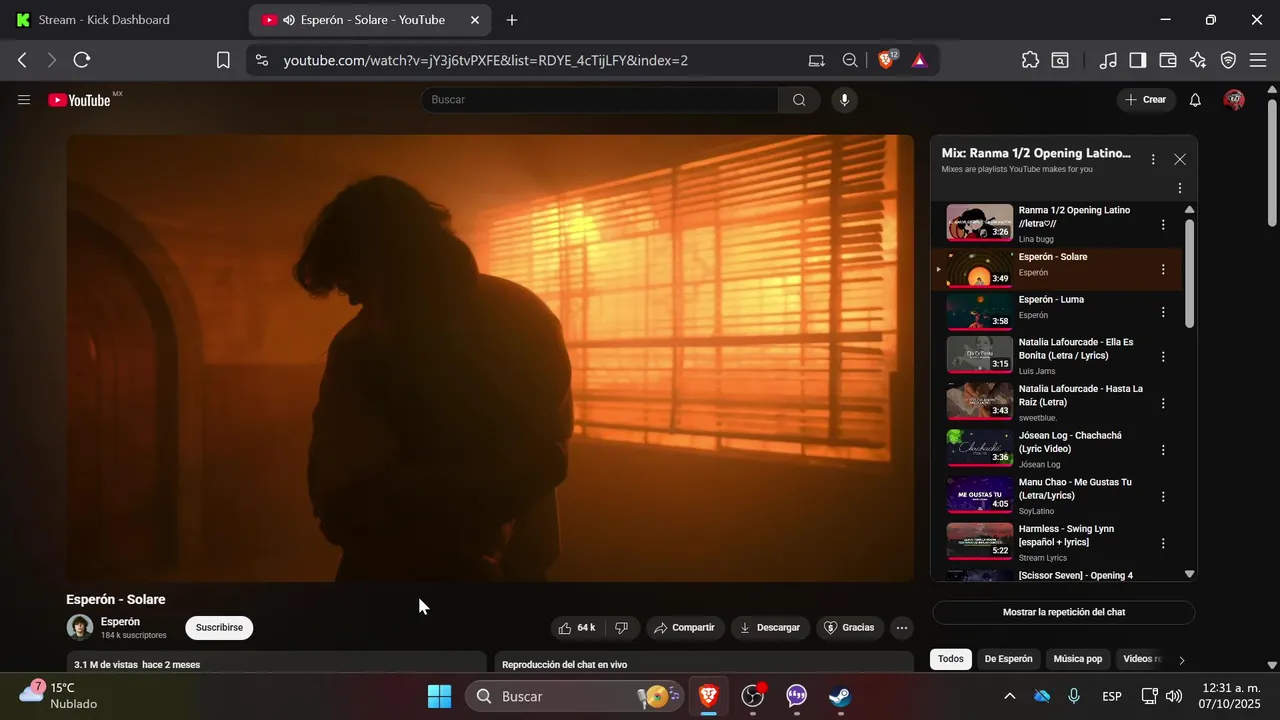Open the secondary playlist three-dot menu
This screenshot has width=1280, height=720.
point(1180,188)
